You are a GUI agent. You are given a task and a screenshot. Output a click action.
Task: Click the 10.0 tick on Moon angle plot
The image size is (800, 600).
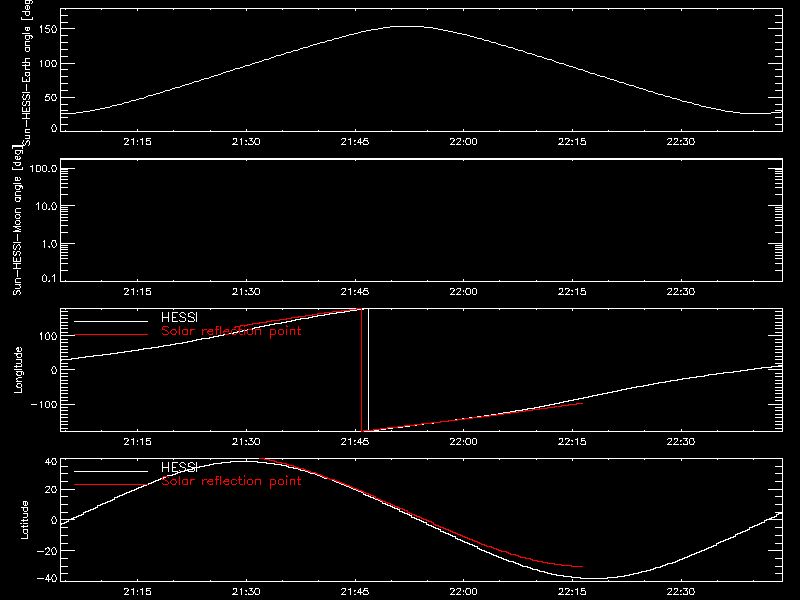pos(45,207)
